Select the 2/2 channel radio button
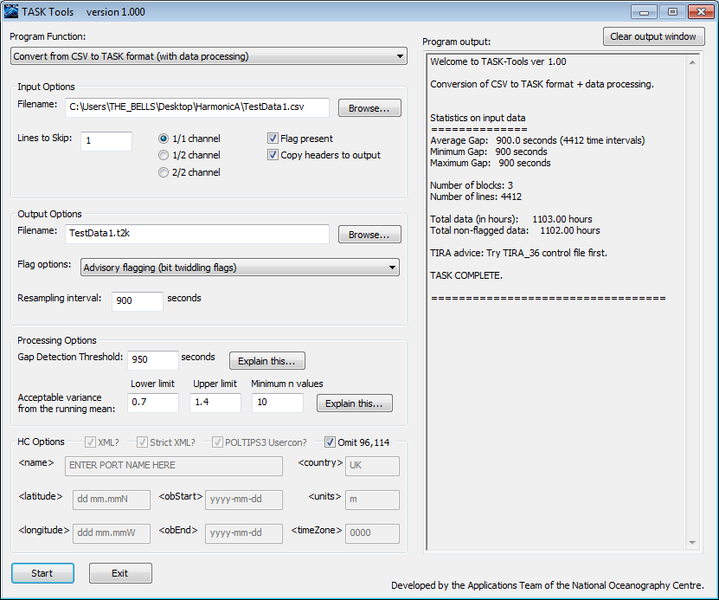This screenshot has height=600, width=719. 164,172
